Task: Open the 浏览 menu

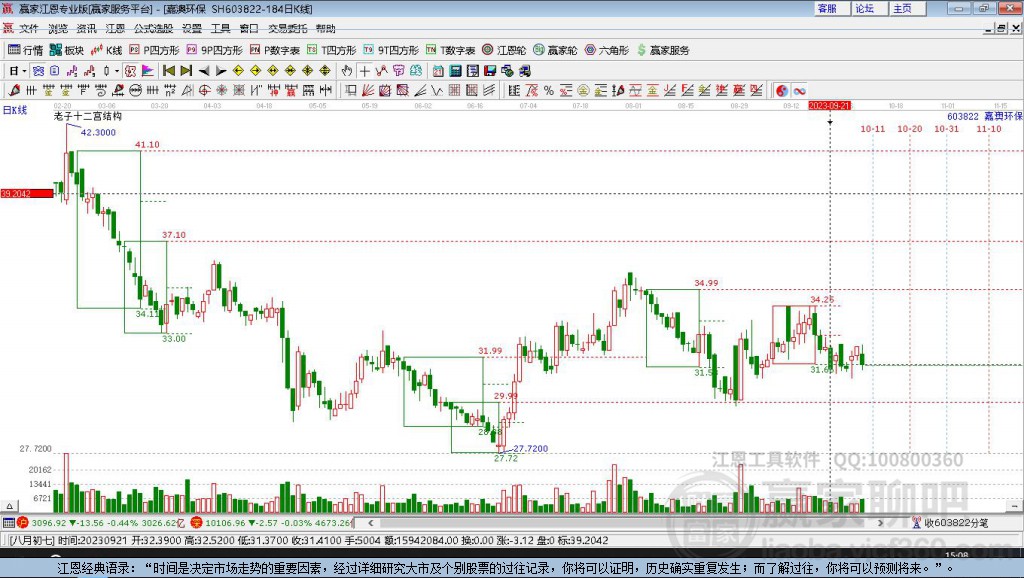Action: click(57, 28)
